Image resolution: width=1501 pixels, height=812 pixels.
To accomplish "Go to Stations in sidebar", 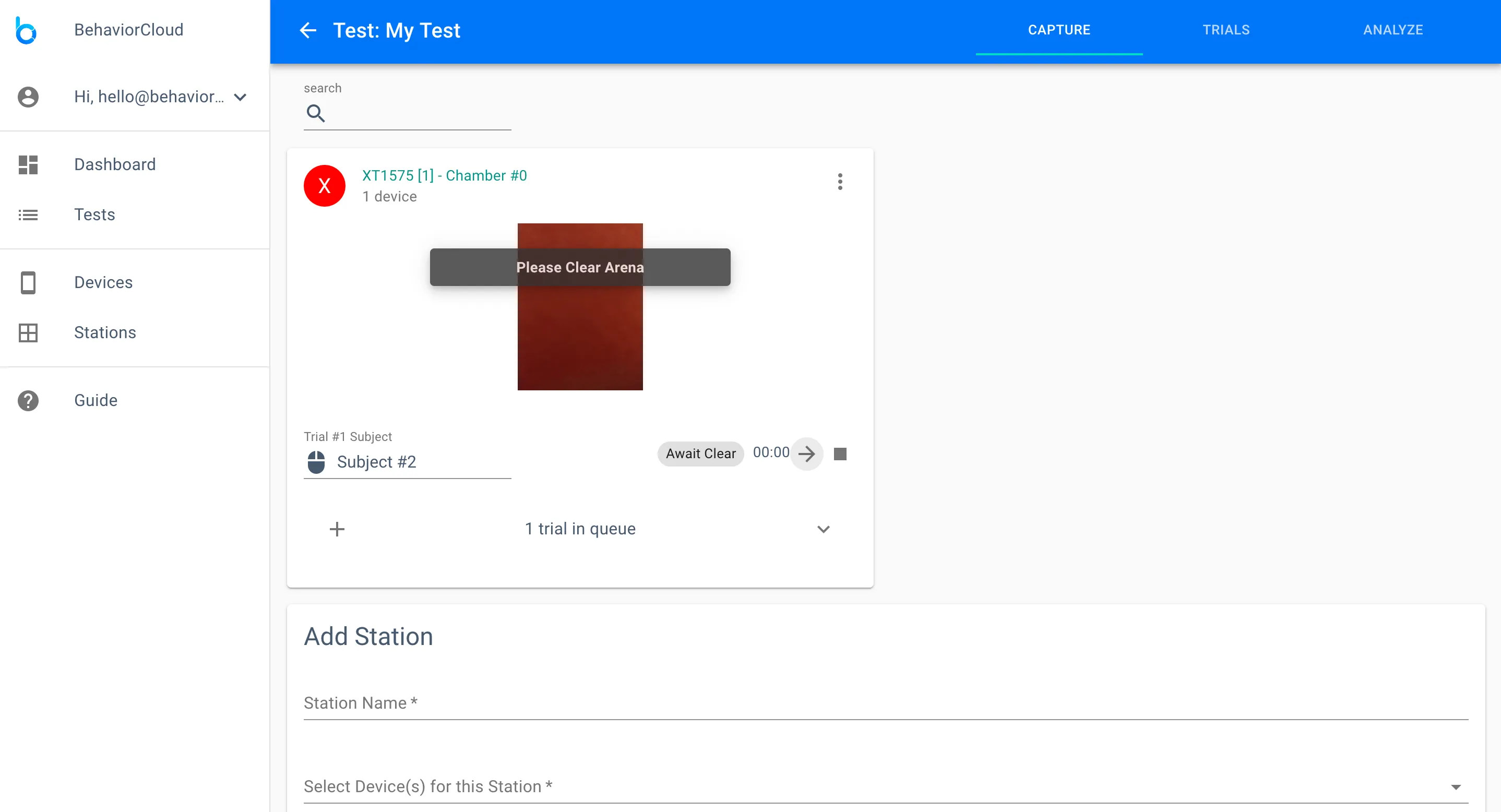I will pos(105,332).
